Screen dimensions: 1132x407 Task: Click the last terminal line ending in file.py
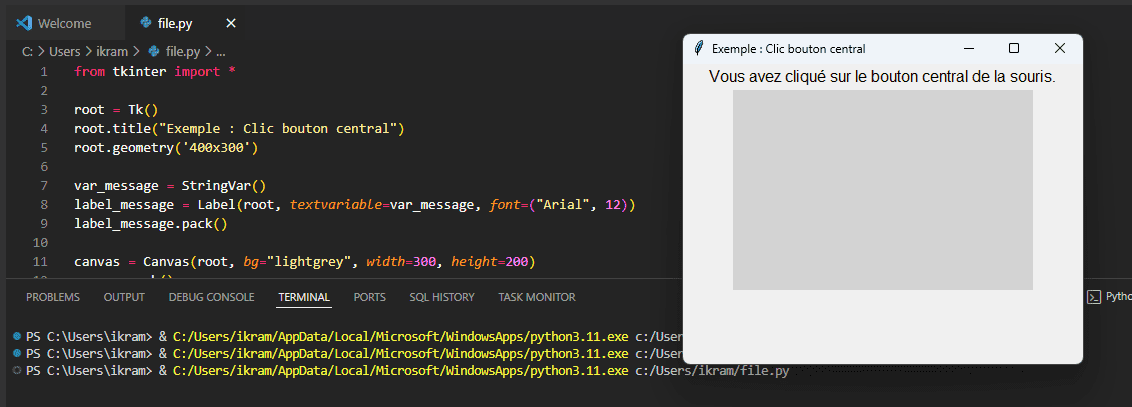point(407,371)
